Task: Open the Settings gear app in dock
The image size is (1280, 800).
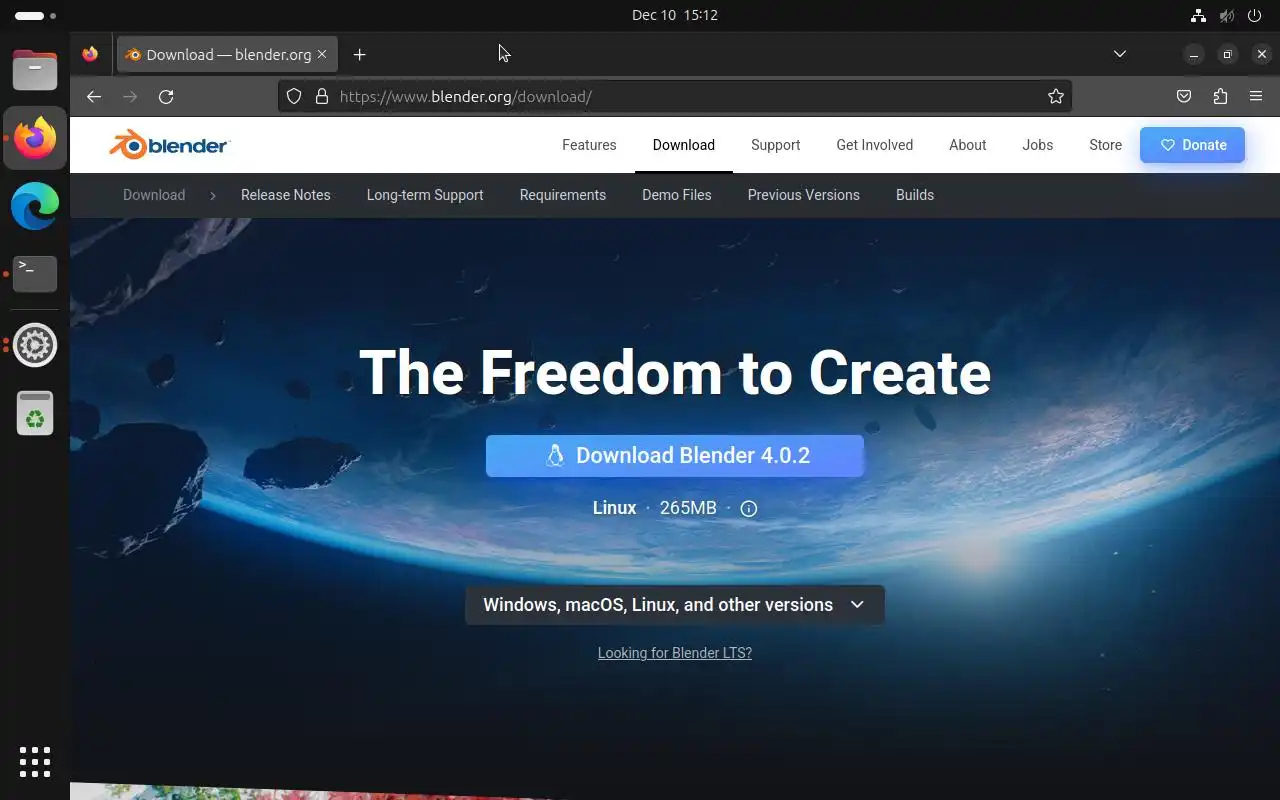Action: coord(35,345)
